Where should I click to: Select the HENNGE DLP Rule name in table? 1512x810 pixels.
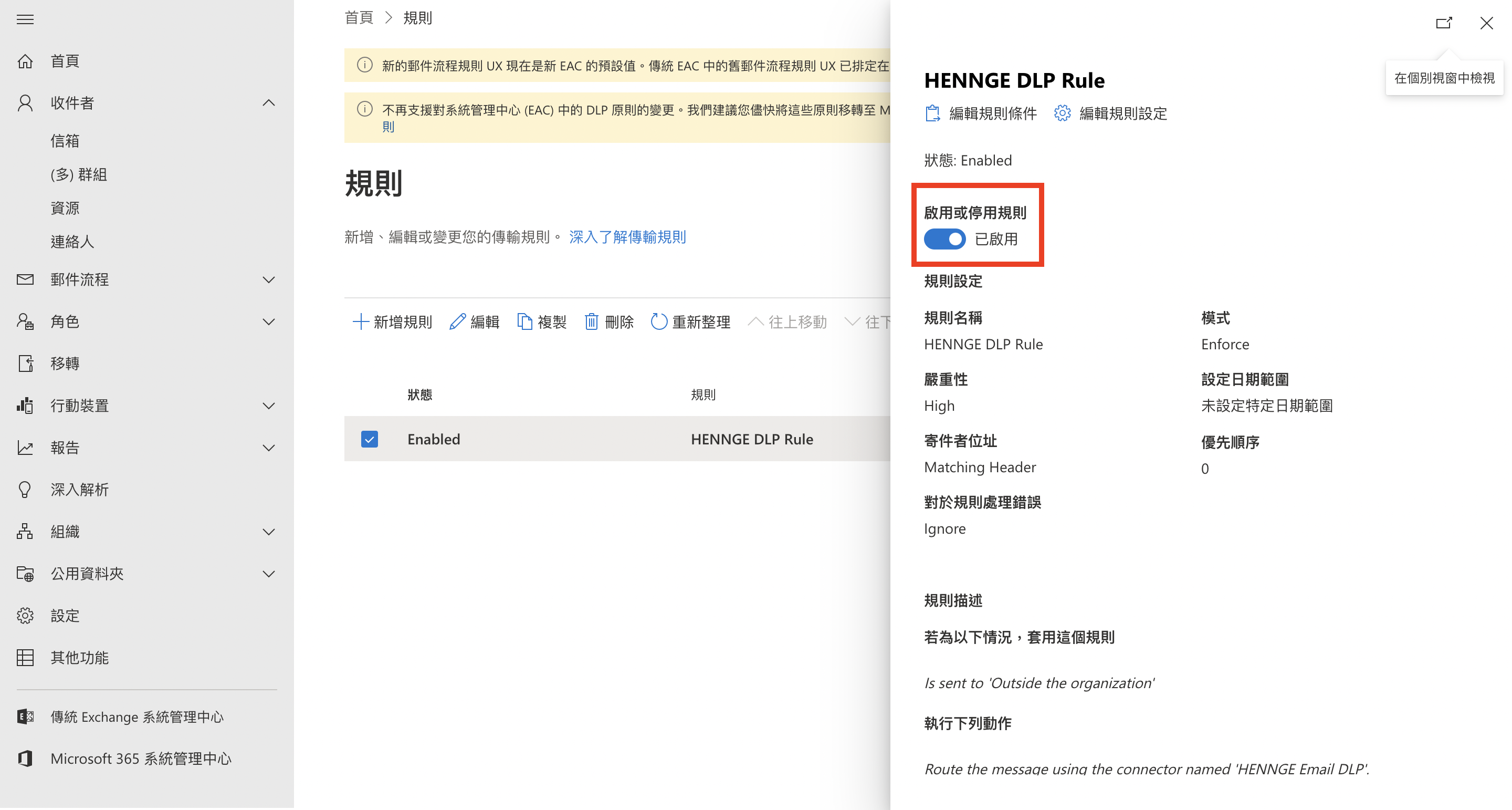click(x=752, y=439)
